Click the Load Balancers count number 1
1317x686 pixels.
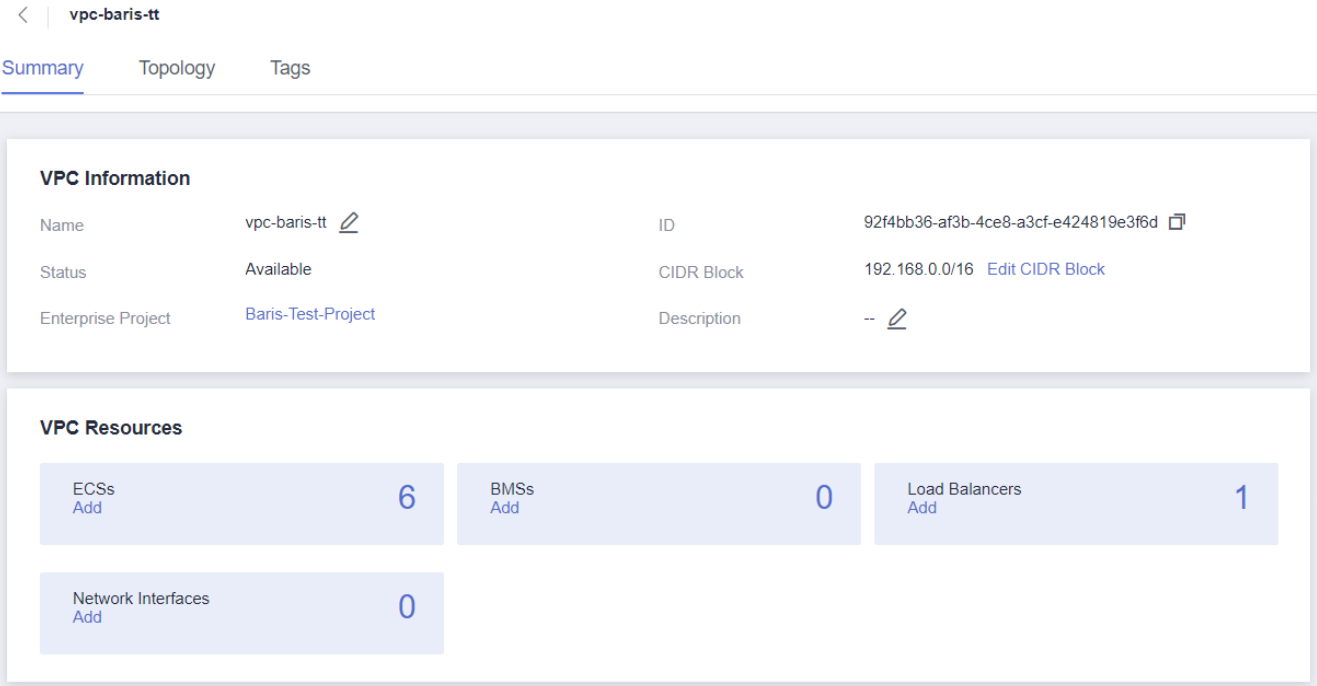pos(1241,498)
